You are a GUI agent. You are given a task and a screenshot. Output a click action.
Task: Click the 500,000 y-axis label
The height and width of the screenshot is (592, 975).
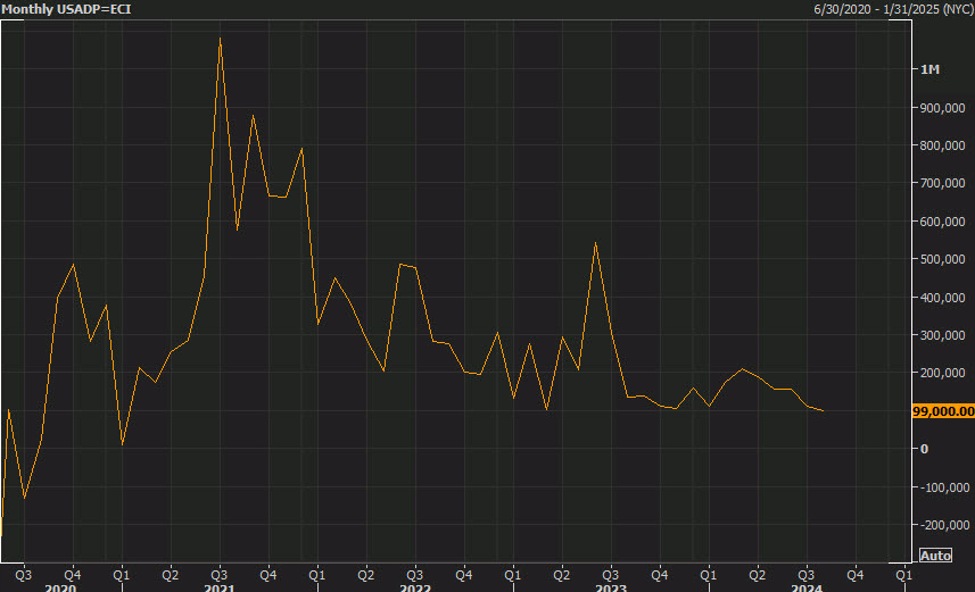[x=942, y=259]
